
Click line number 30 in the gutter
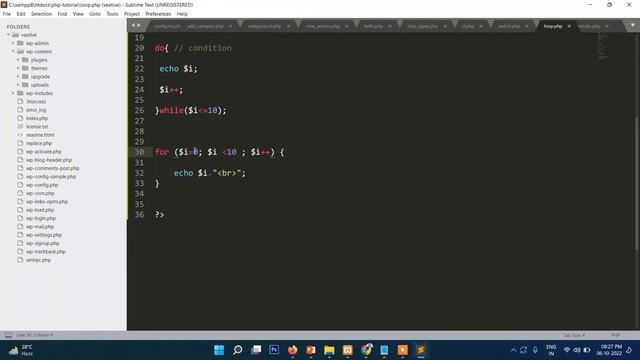point(139,152)
